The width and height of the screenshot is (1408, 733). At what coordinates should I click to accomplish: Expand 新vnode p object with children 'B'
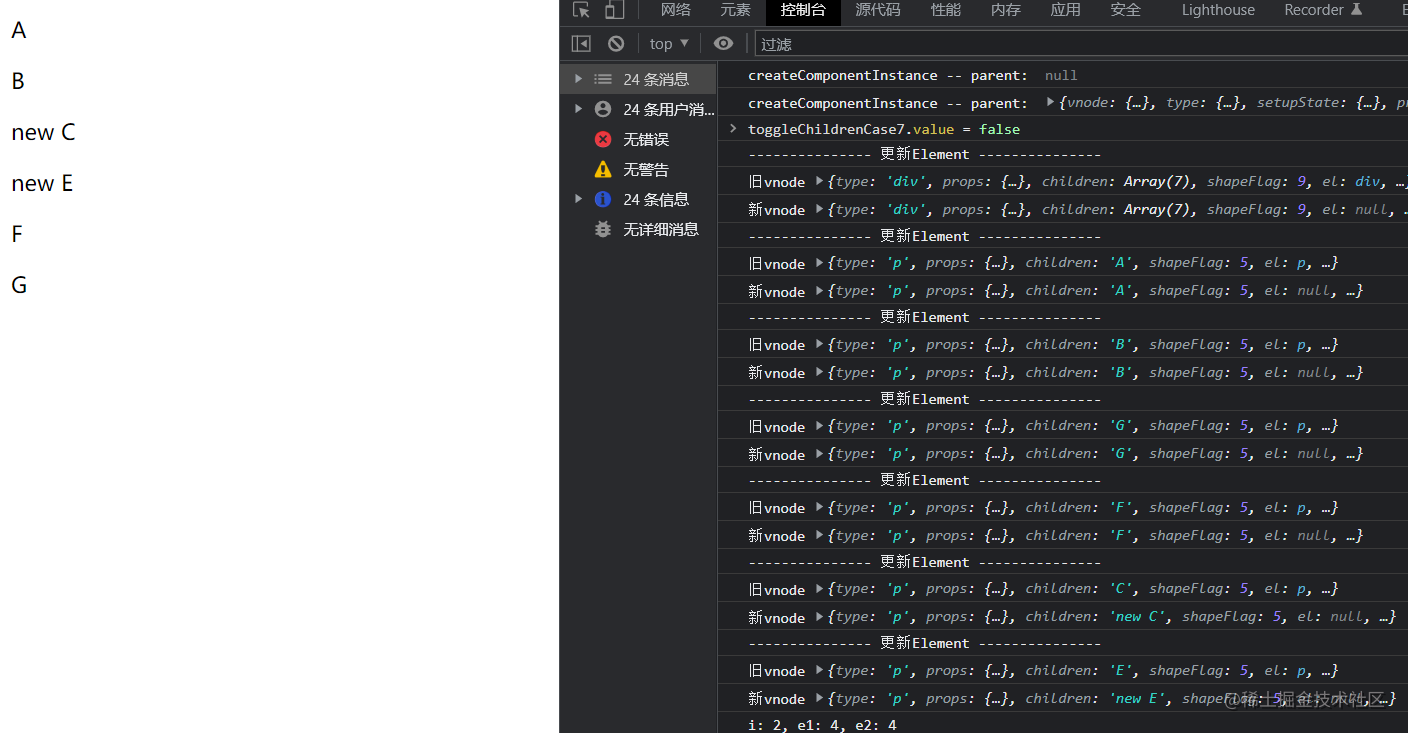point(820,372)
